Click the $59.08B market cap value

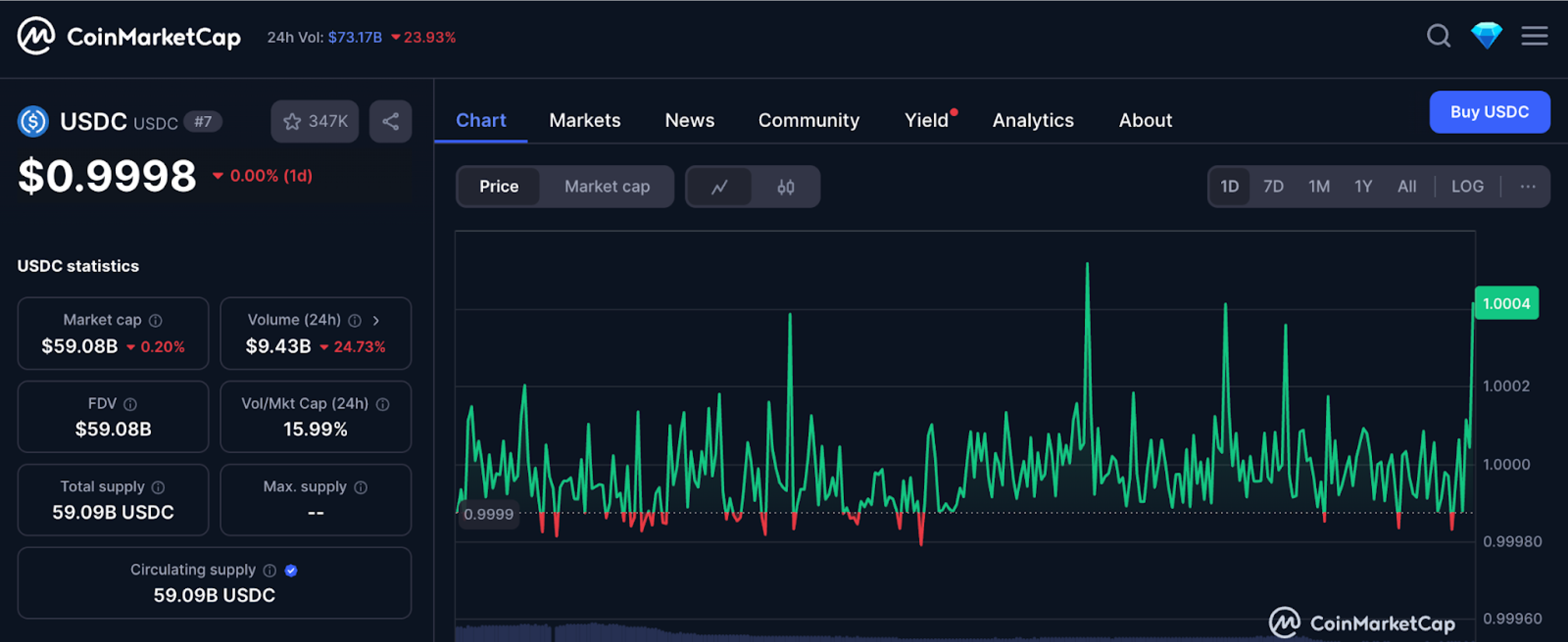click(x=80, y=346)
